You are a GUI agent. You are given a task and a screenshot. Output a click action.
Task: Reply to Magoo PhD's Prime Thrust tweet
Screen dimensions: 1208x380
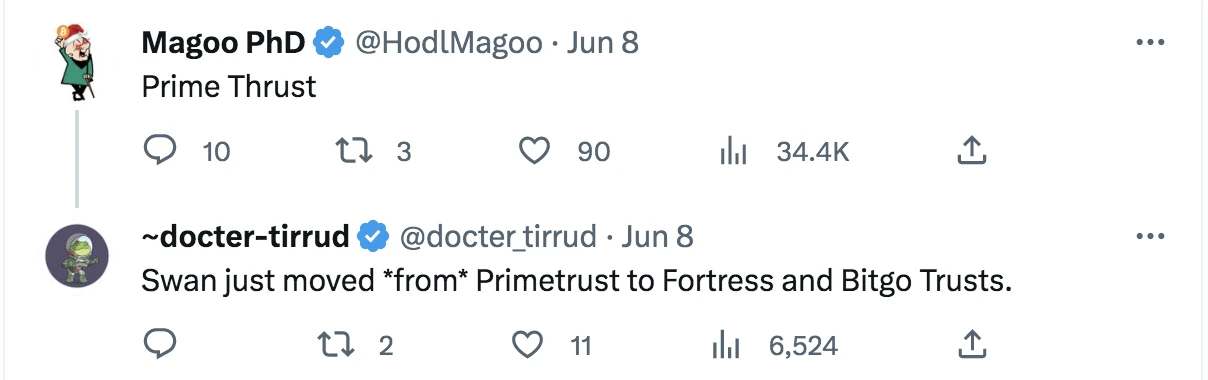click(160, 151)
